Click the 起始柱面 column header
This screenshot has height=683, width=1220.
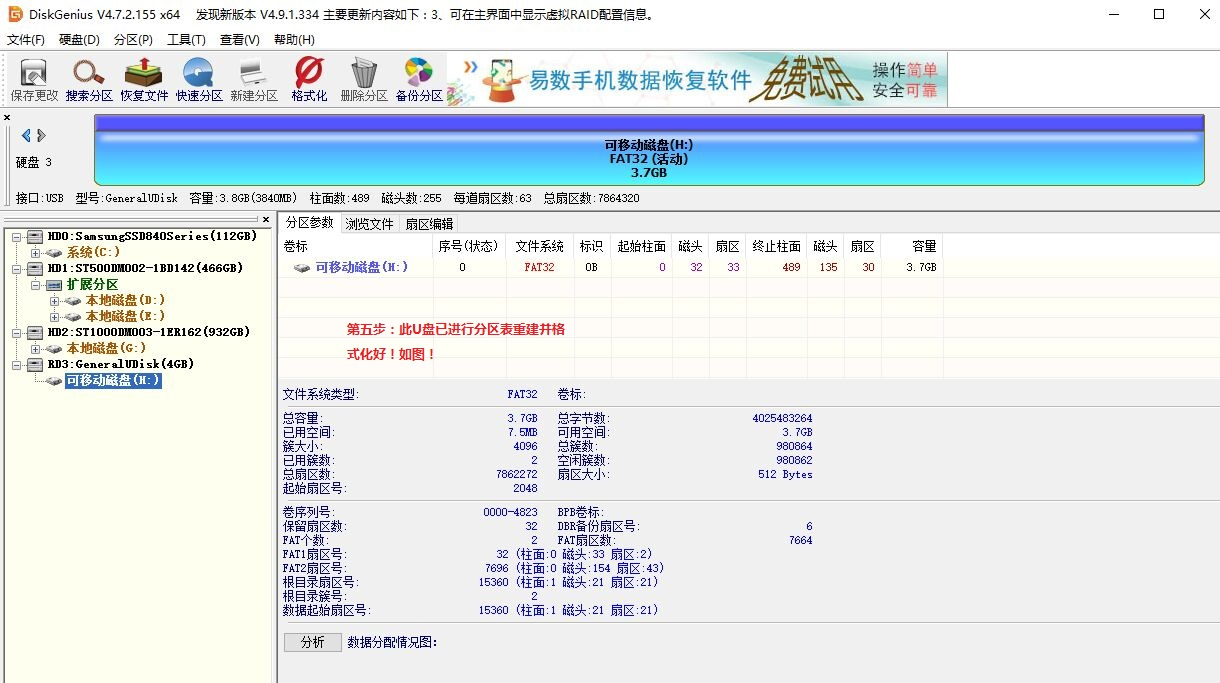641,246
